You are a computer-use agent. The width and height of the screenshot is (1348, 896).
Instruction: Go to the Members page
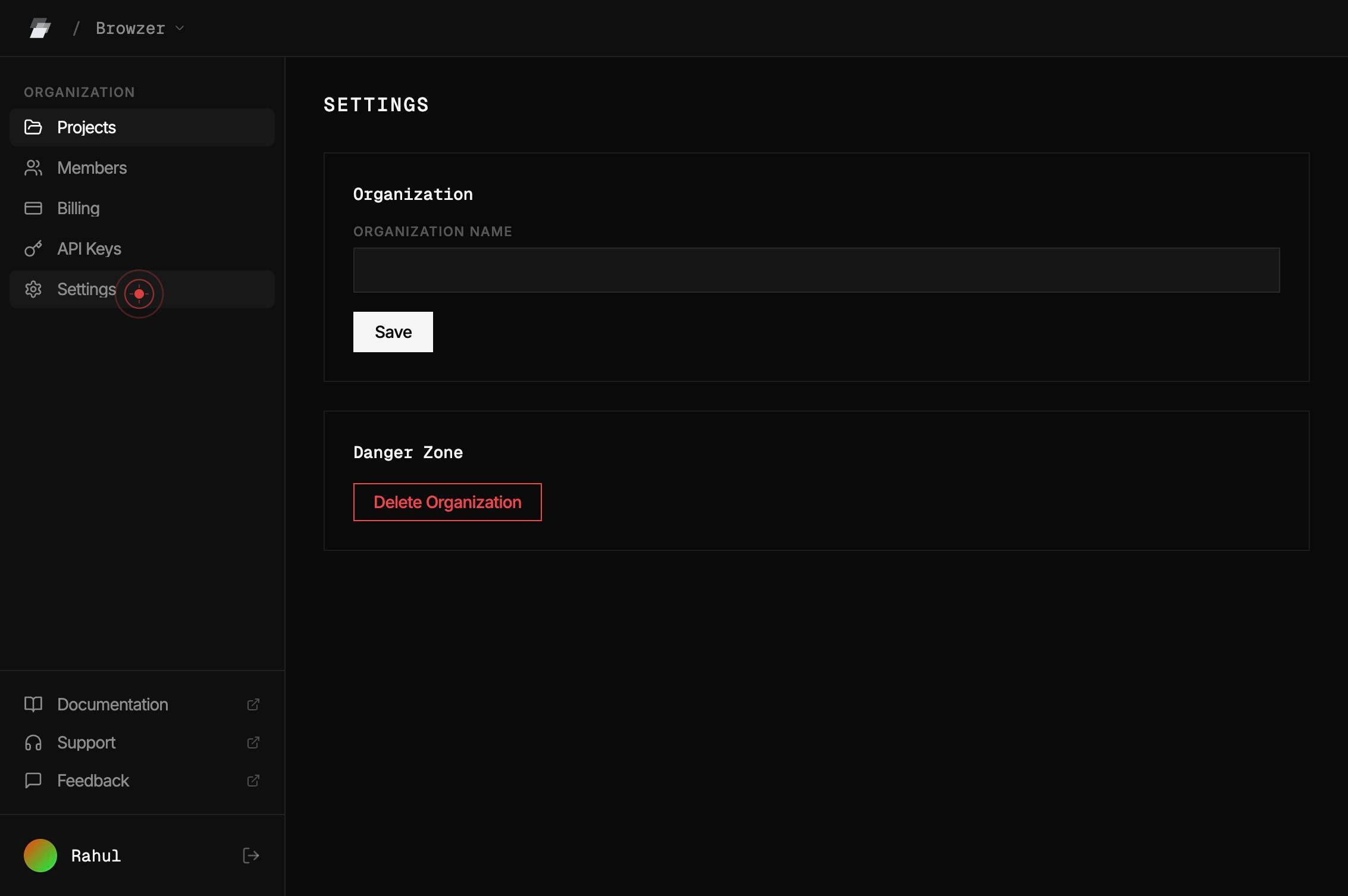point(142,168)
